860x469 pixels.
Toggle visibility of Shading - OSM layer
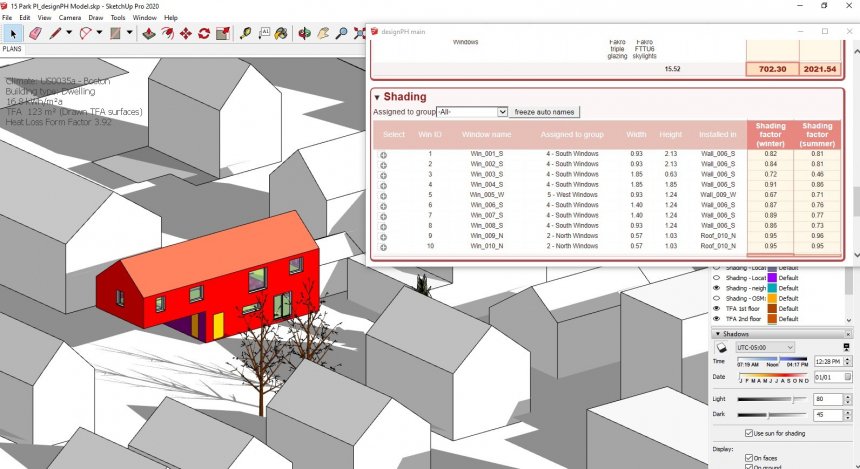point(716,298)
